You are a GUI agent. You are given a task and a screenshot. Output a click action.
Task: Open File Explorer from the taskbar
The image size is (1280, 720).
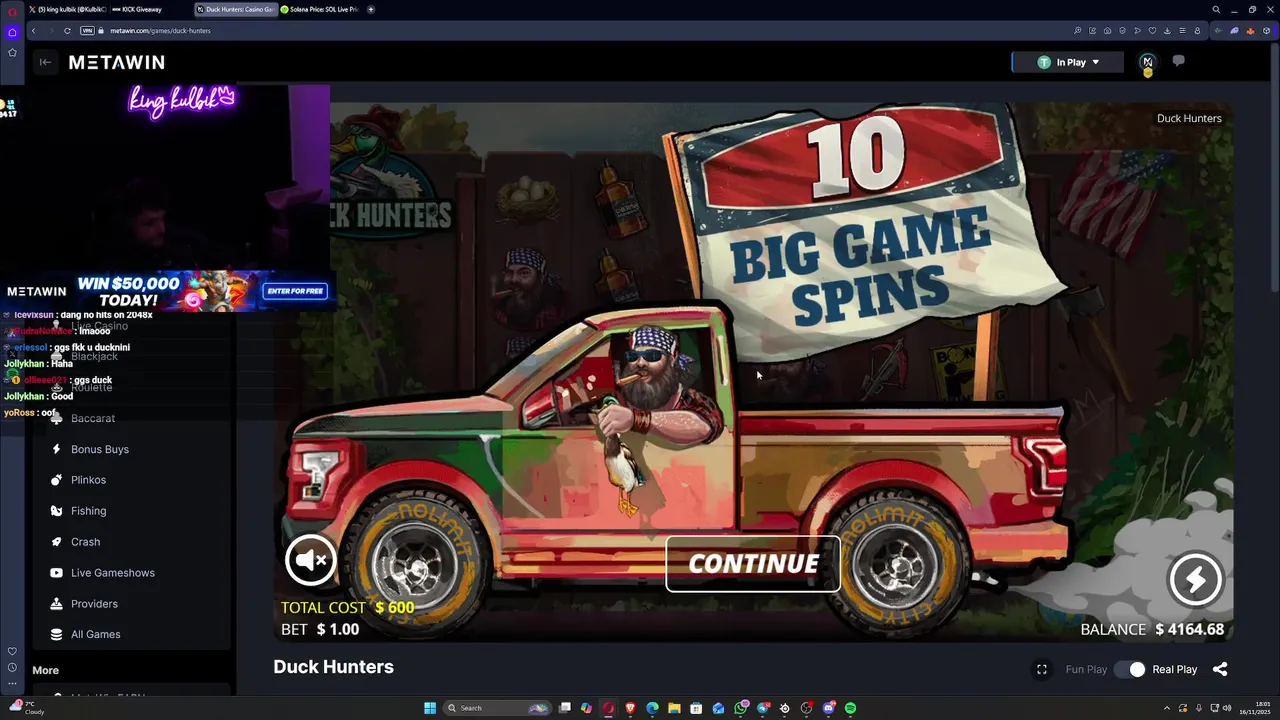674,708
